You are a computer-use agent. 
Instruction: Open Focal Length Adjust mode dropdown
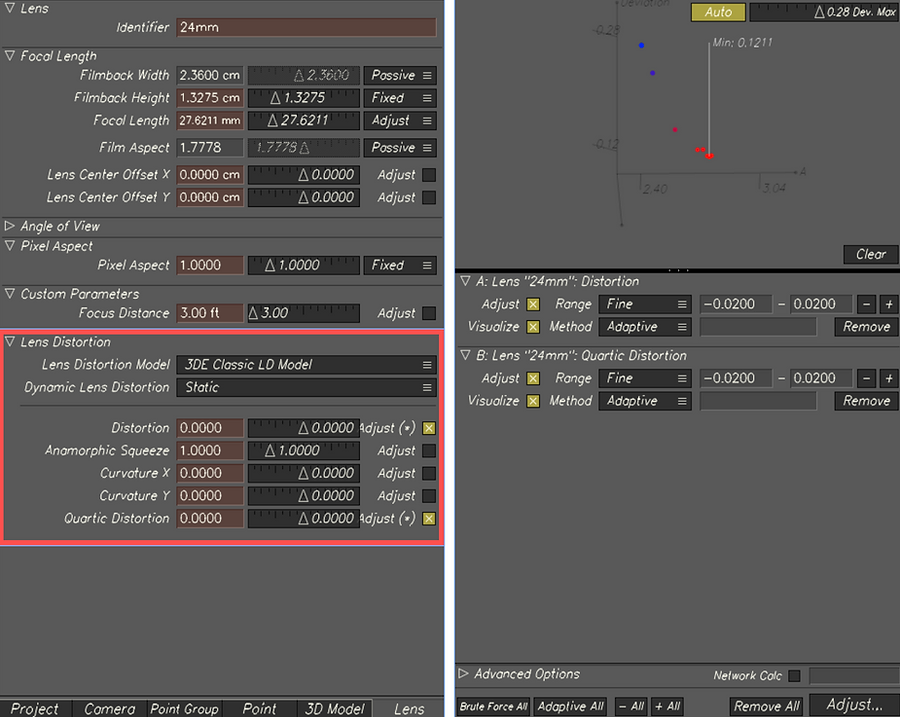click(400, 121)
